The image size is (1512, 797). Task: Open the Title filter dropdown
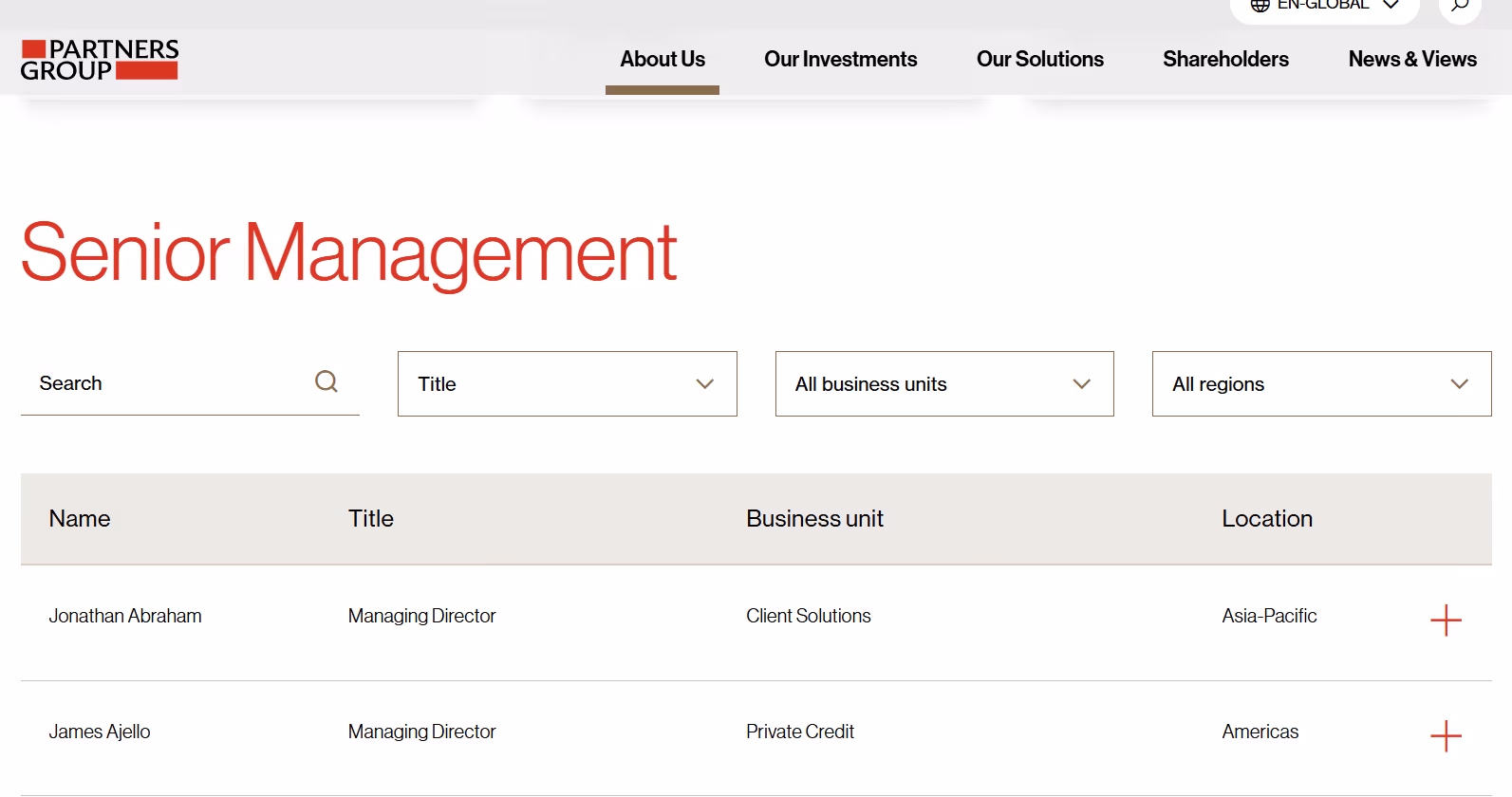(568, 384)
